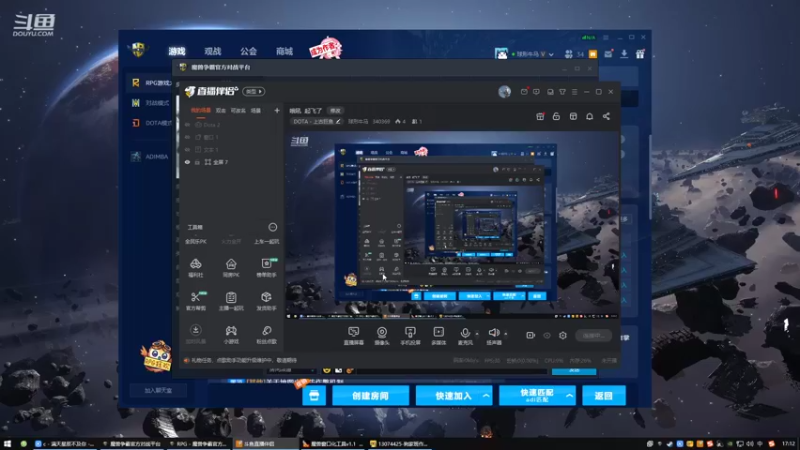Open the notification bell above the preview
Screen dimensions: 800x450
point(589,116)
